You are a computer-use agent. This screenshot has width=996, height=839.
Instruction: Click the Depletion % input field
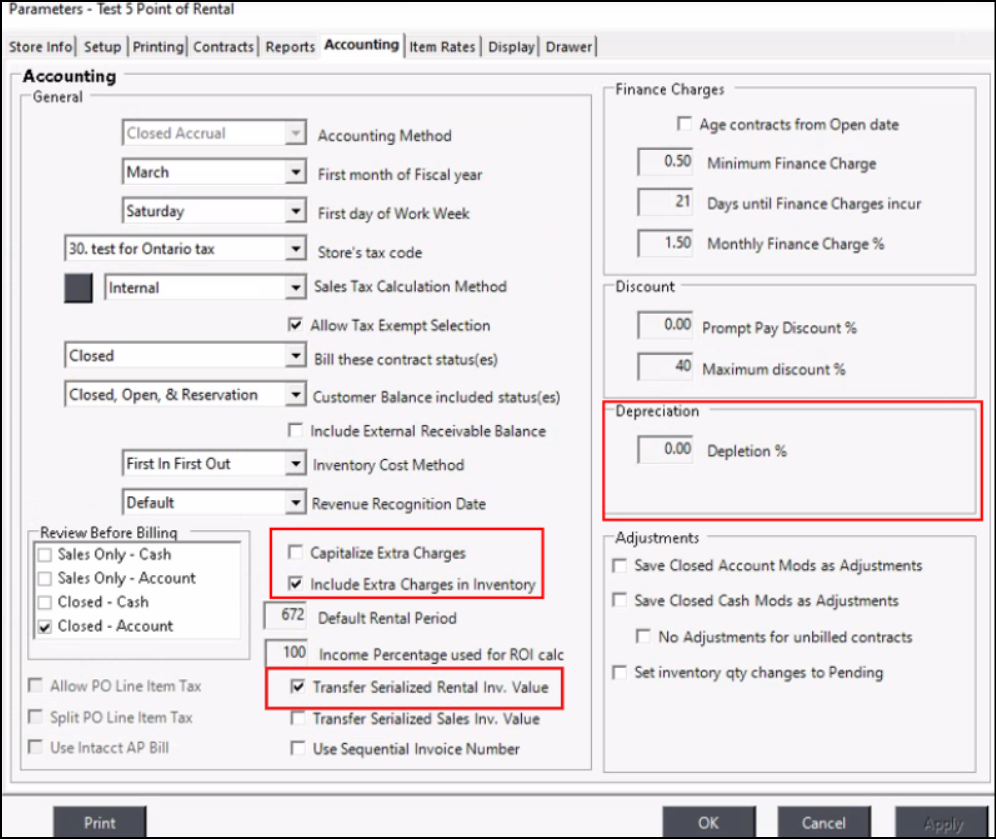pyautogui.click(x=666, y=450)
